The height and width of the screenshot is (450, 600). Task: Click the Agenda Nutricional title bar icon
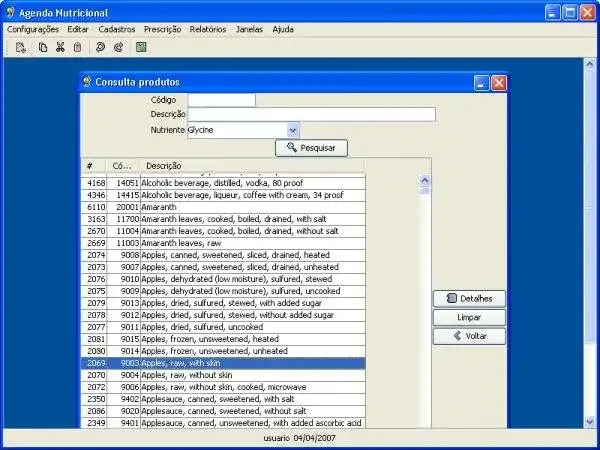click(x=10, y=12)
